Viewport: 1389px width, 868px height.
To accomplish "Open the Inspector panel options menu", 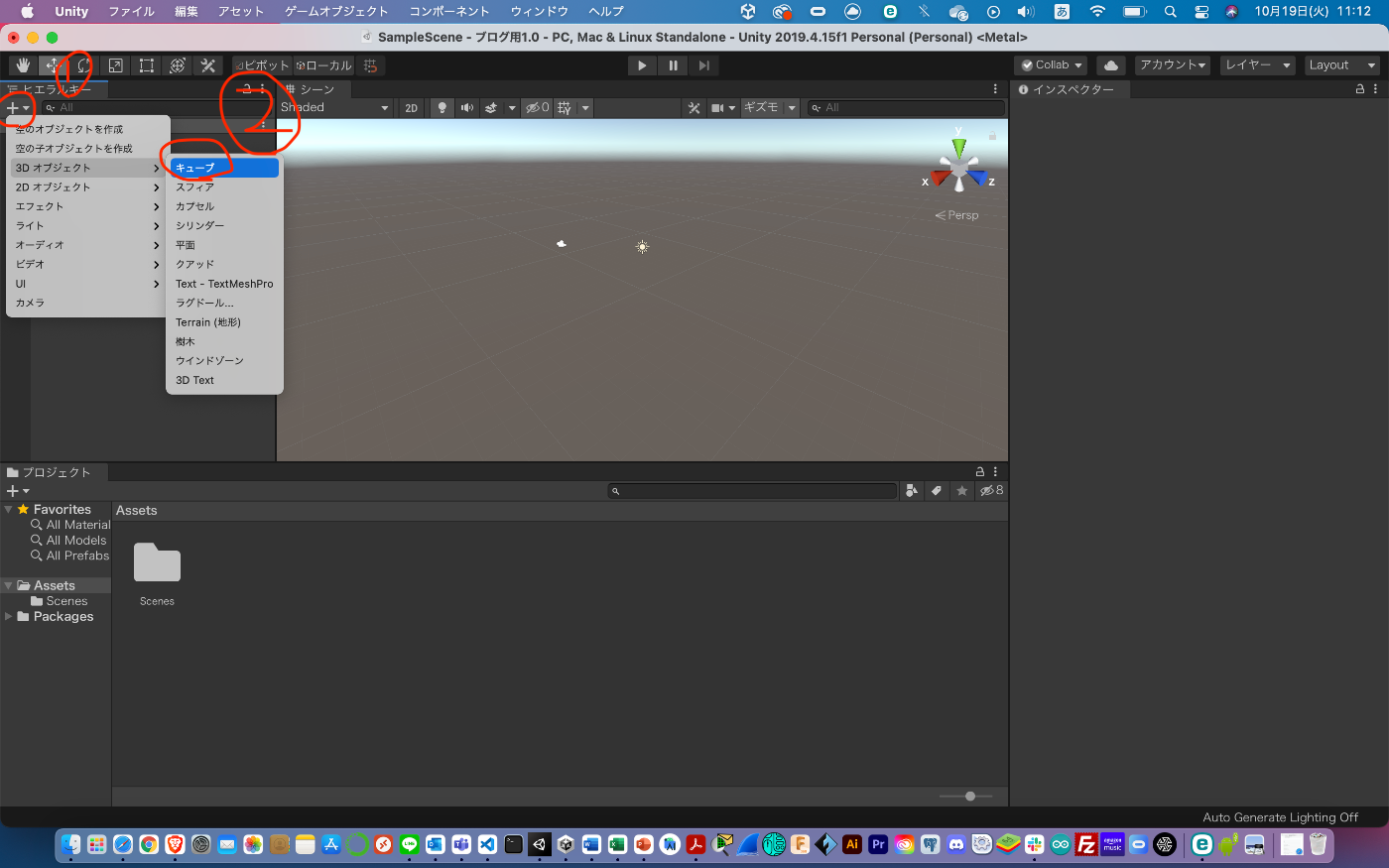I will click(1375, 89).
